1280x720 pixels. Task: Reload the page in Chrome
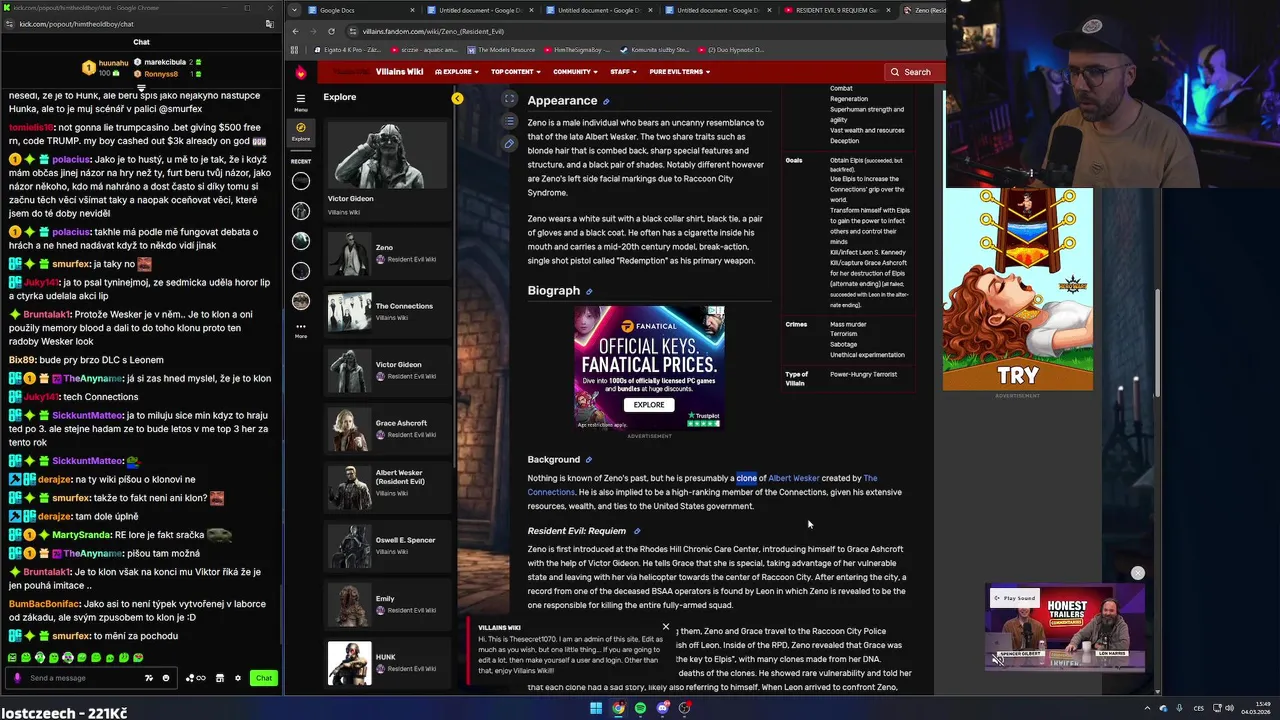[331, 31]
